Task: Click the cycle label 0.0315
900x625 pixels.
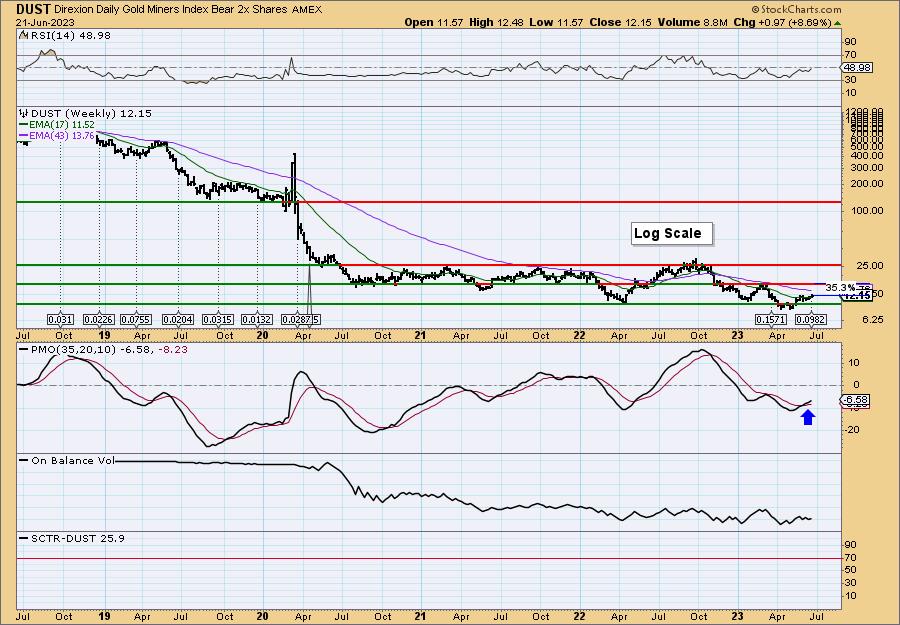Action: 218,319
